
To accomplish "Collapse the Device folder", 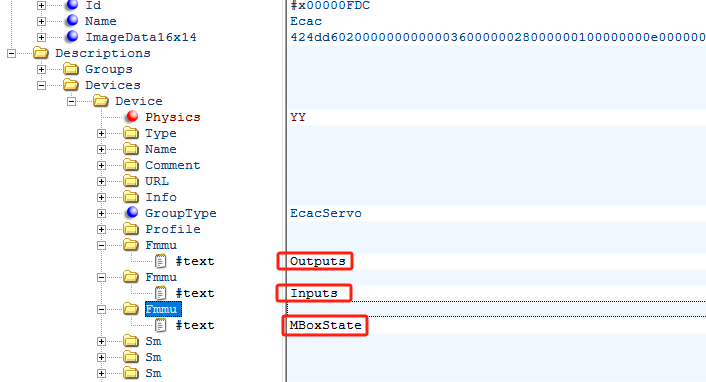I will pyautogui.click(x=71, y=101).
